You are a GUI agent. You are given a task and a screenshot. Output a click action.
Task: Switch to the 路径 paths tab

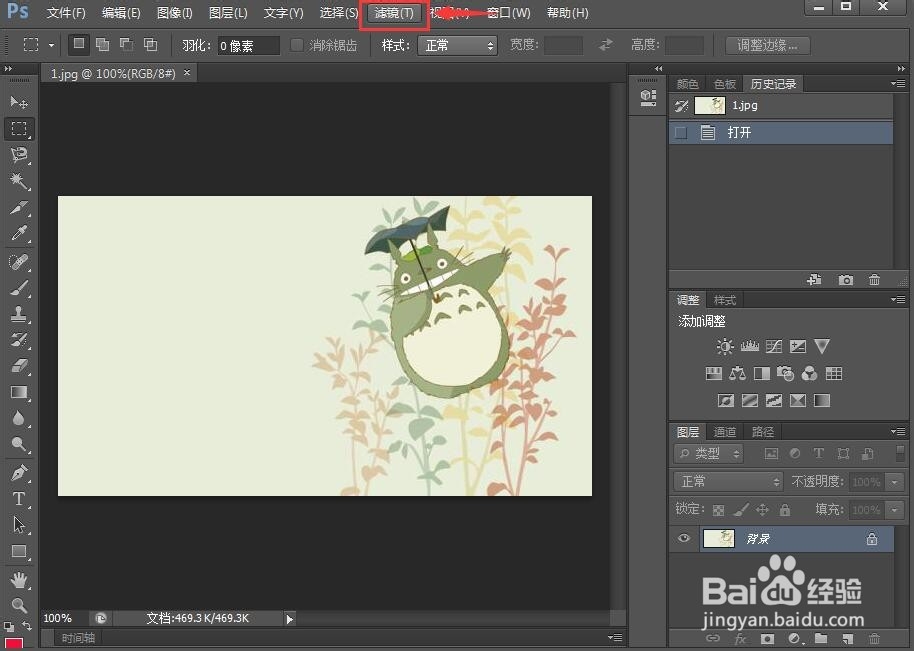(762, 432)
